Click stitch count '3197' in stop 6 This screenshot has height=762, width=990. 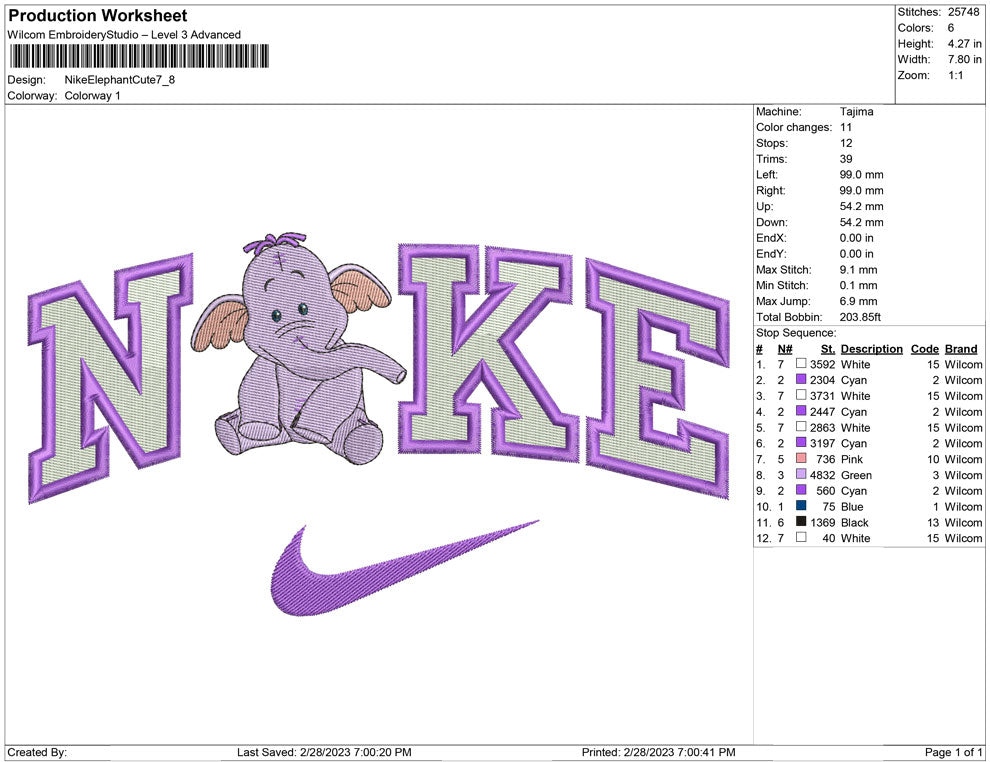(822, 443)
